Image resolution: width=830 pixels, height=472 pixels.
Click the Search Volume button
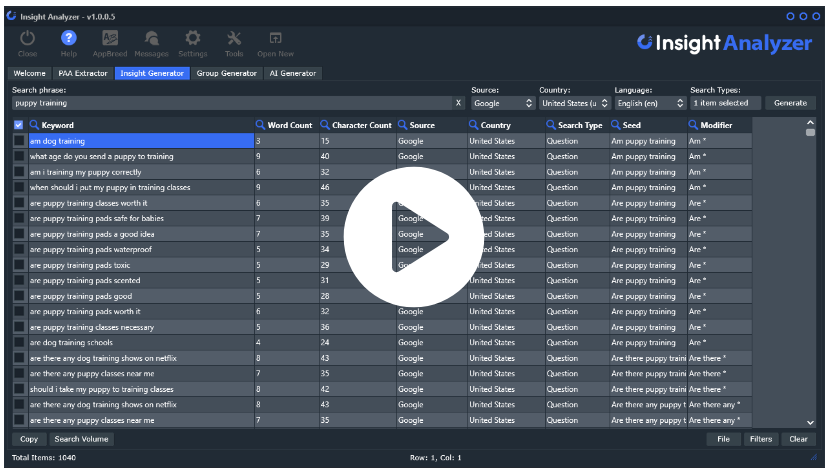pos(81,439)
